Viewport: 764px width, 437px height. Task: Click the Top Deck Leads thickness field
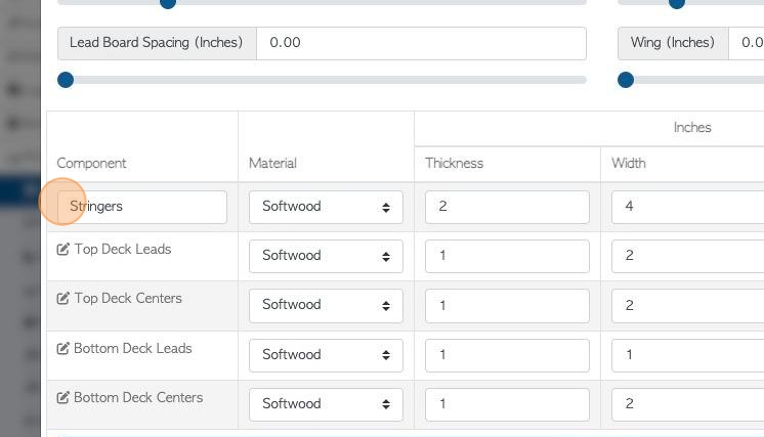click(507, 256)
